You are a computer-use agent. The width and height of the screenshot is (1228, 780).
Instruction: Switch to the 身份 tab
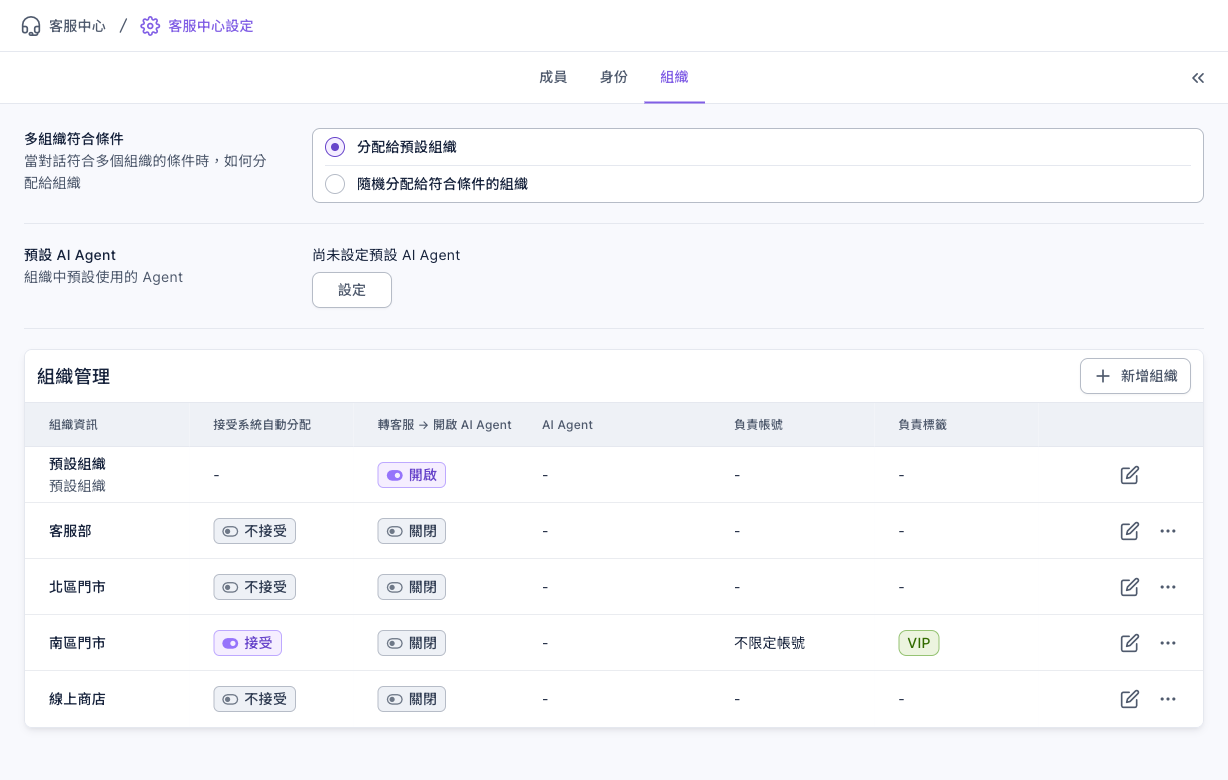tap(614, 77)
